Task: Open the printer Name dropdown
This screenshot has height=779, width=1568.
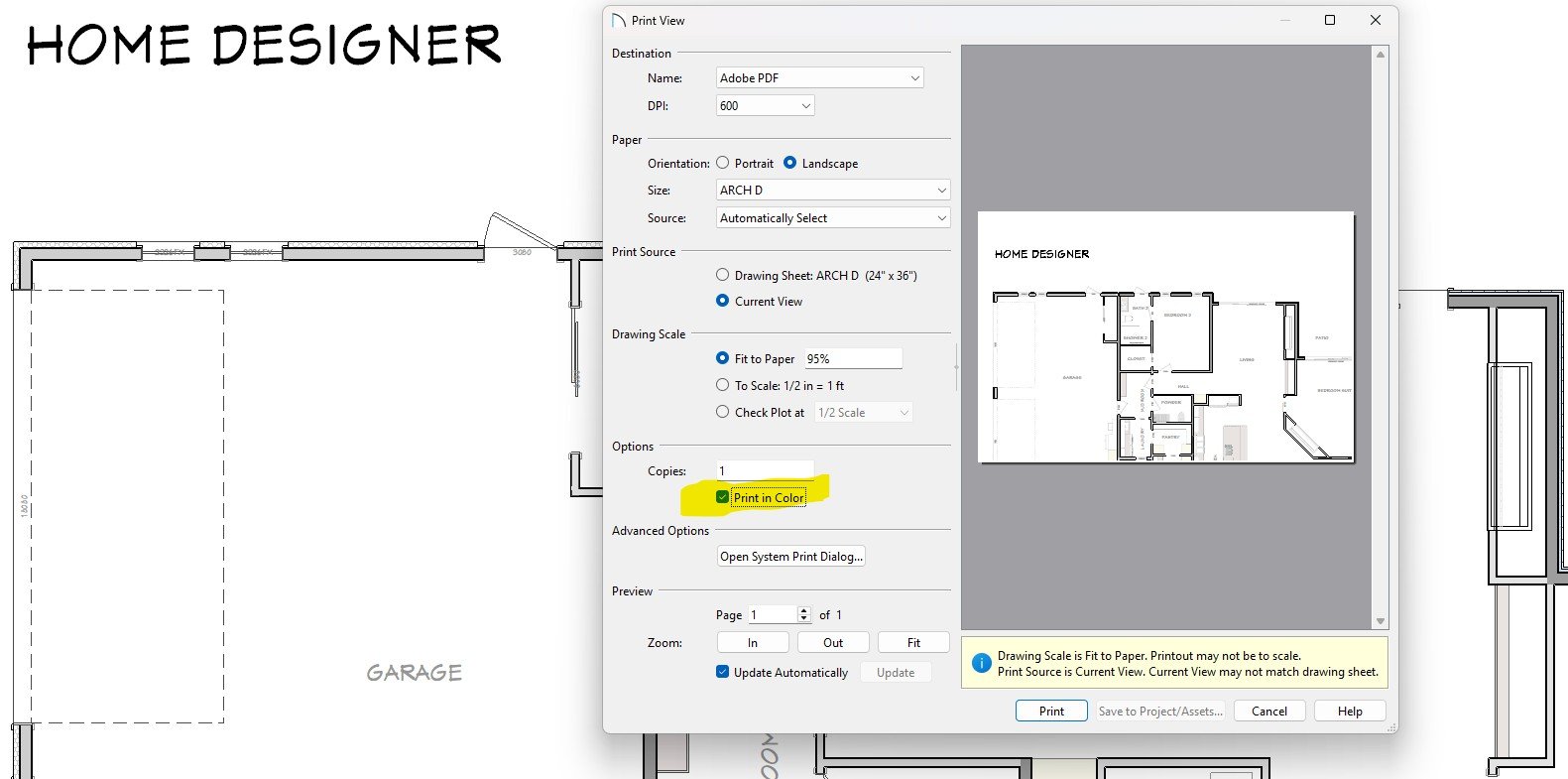Action: pyautogui.click(x=819, y=78)
